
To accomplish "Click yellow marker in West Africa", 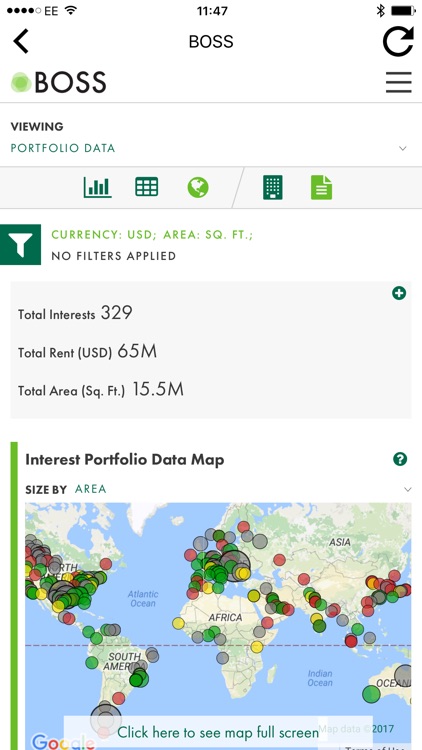I will [x=178, y=623].
